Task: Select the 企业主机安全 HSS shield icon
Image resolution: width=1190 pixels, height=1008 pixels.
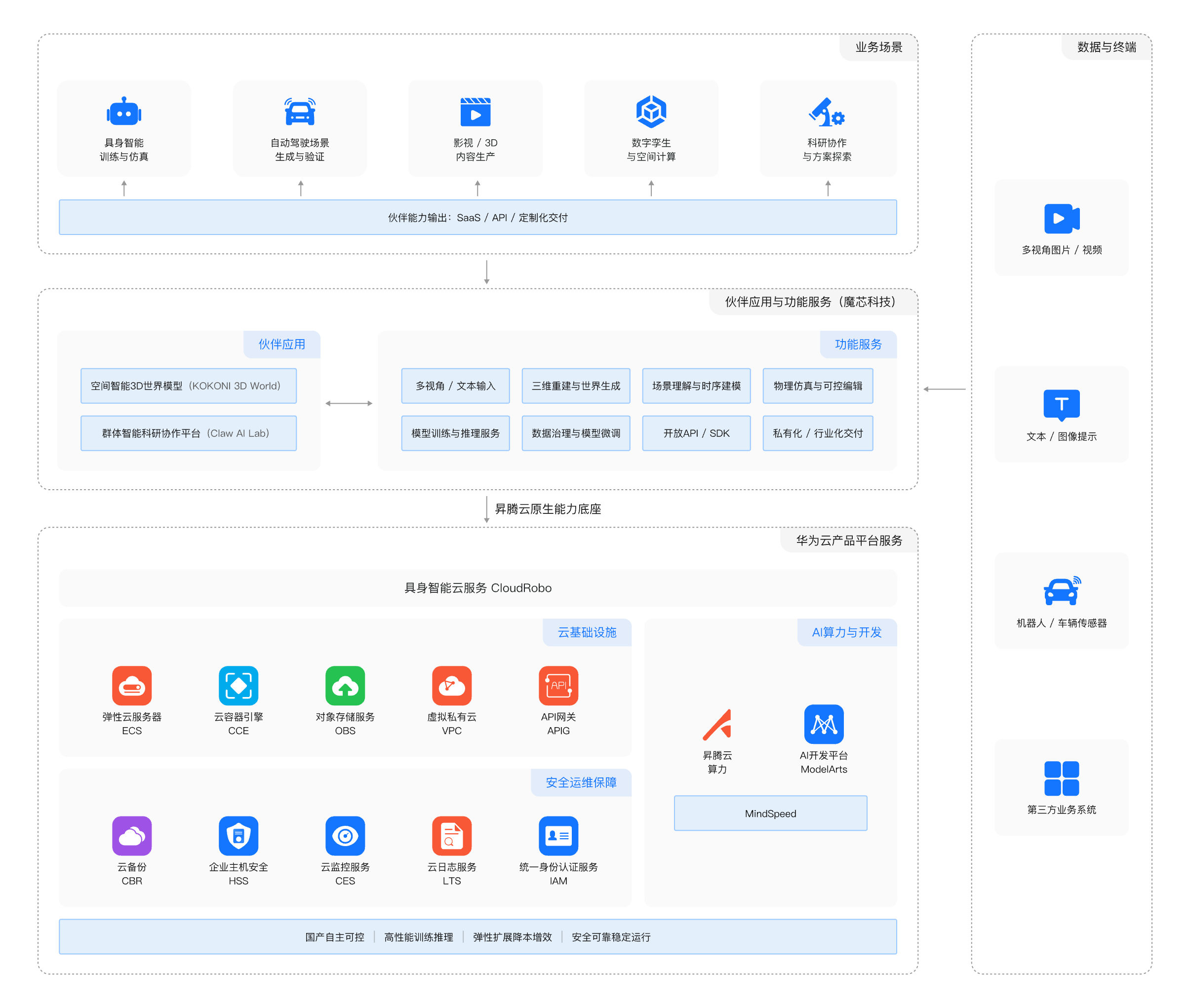Action: (x=238, y=835)
